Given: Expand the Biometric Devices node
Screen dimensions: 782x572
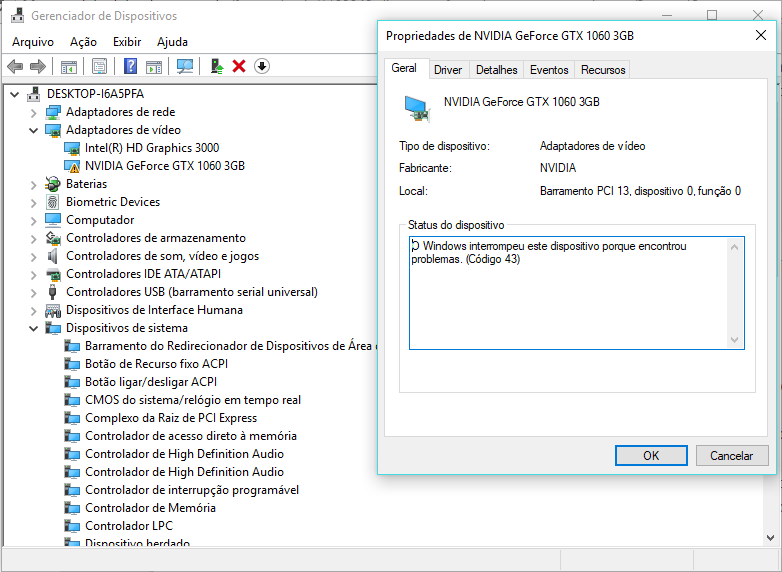Looking at the screenshot, I should (33, 202).
